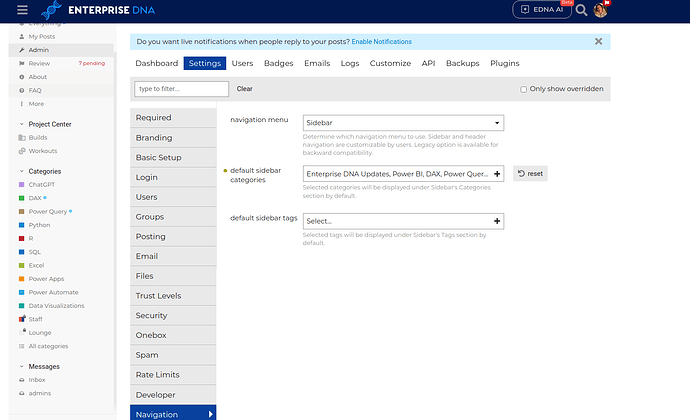Open the About sidebar link
The image size is (690, 420).
coord(37,77)
